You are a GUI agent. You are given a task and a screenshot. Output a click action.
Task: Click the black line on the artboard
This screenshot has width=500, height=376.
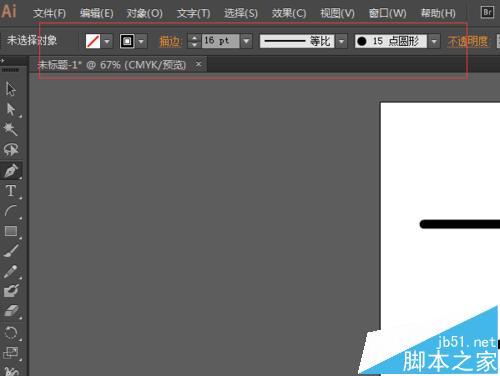click(x=460, y=224)
